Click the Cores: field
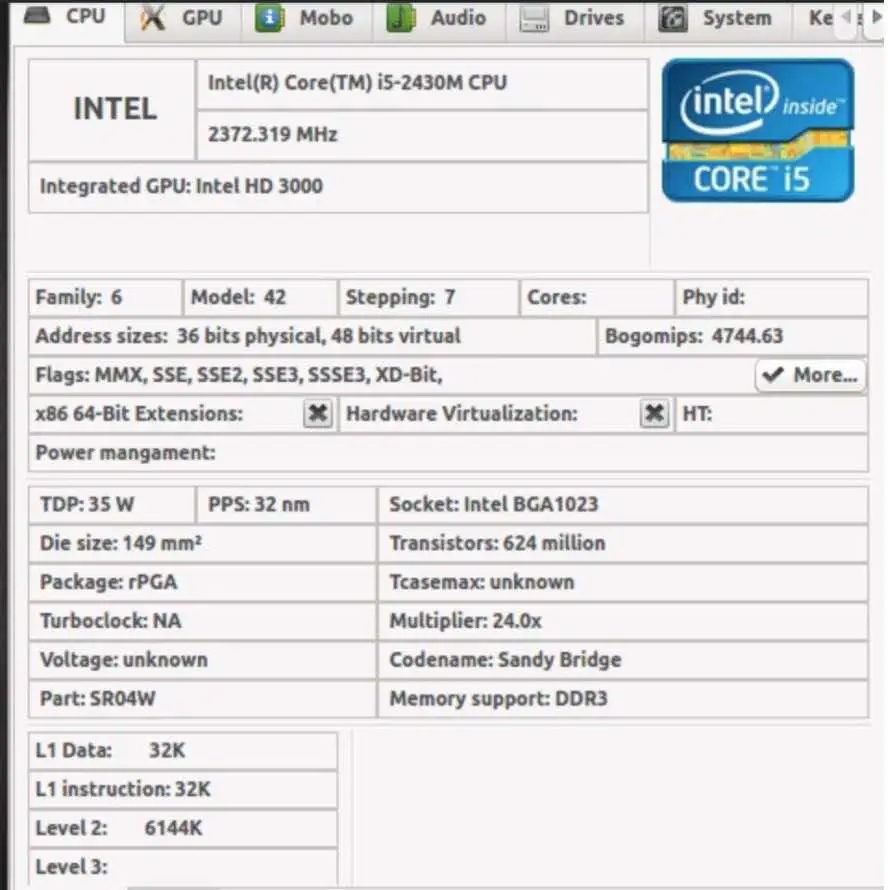The image size is (888, 890). click(x=597, y=297)
